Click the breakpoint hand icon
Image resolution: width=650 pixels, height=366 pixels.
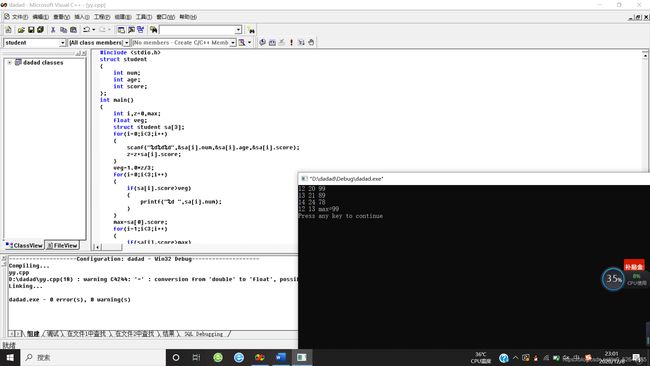pyautogui.click(x=311, y=42)
